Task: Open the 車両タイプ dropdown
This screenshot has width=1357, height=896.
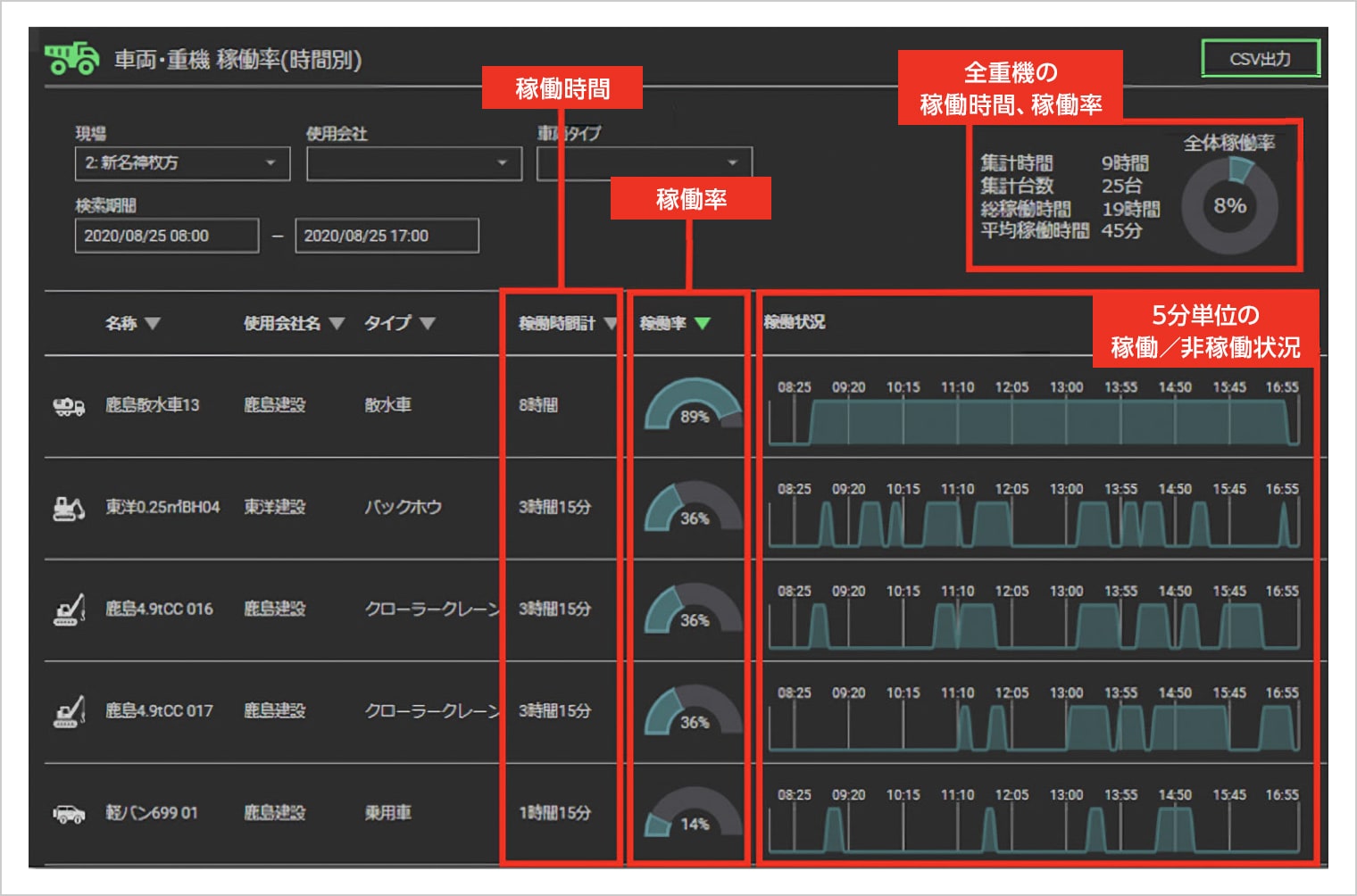Action: pyautogui.click(x=645, y=163)
